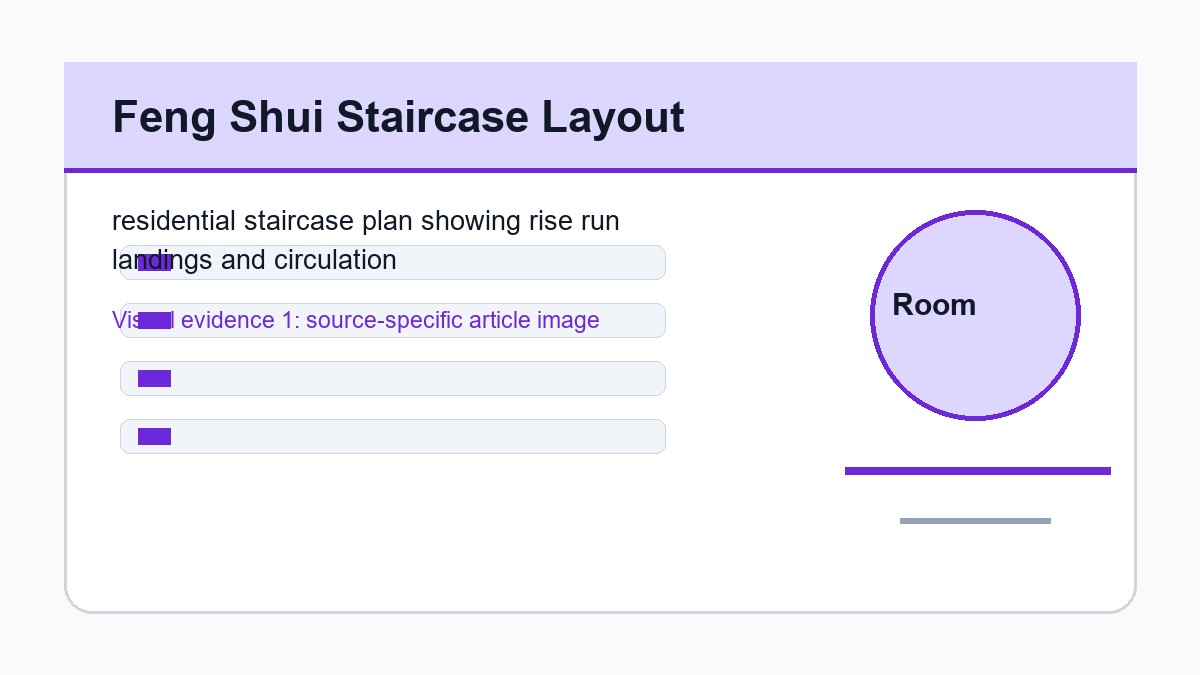The image size is (1200, 675).
Task: Click the thick purple bar below Room circle
Action: [978, 471]
